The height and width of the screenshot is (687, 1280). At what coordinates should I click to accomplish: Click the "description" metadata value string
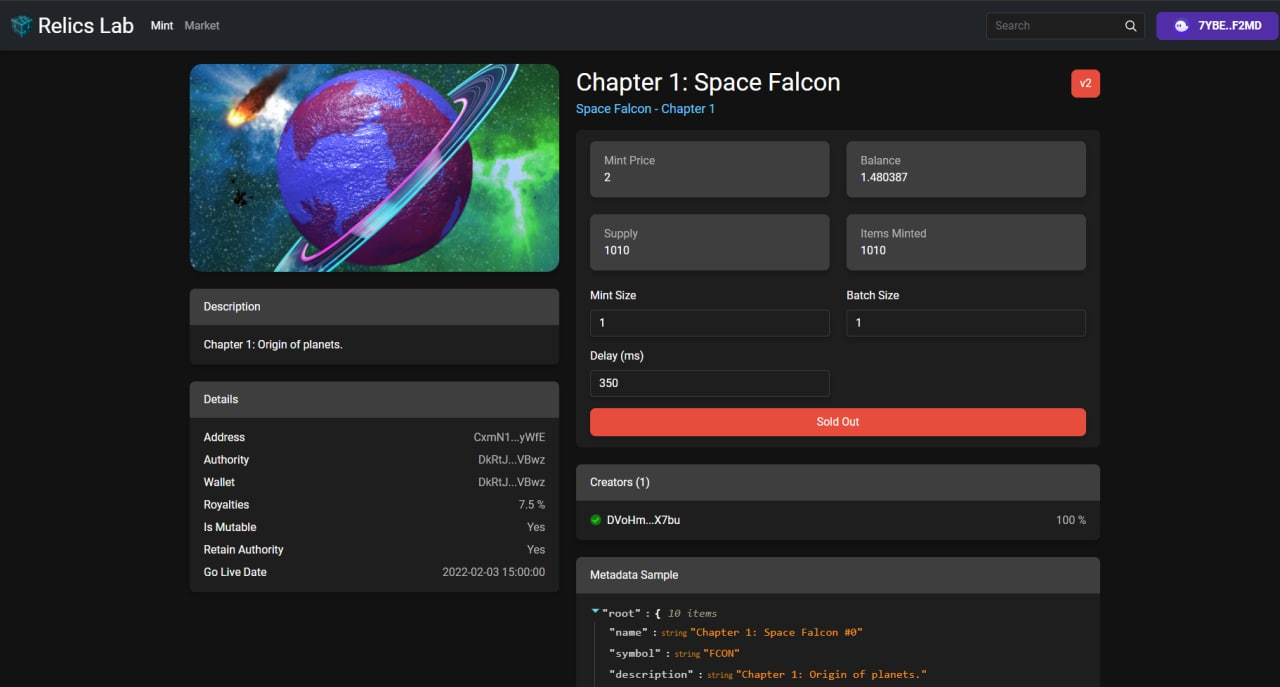[832, 675]
